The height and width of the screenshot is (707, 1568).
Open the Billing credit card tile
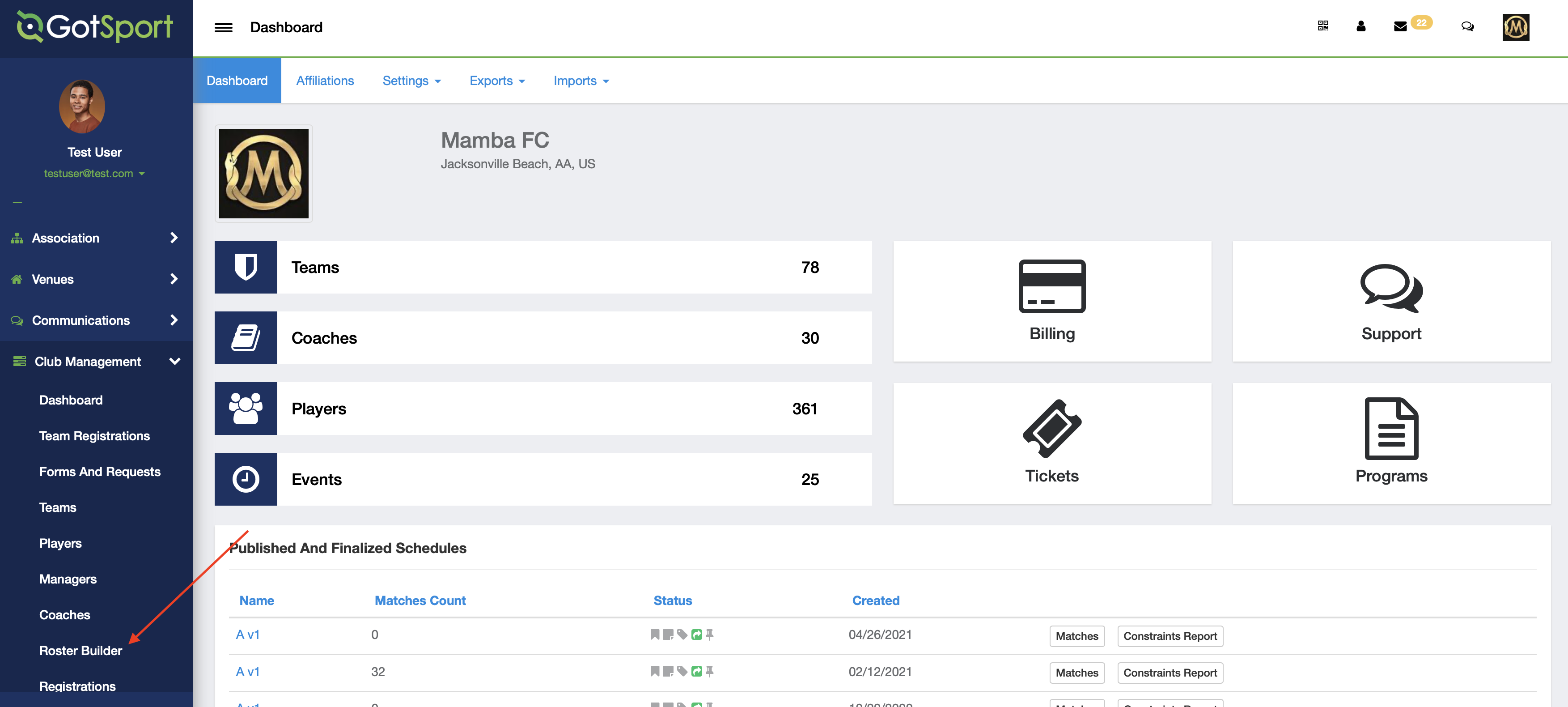click(x=1052, y=302)
